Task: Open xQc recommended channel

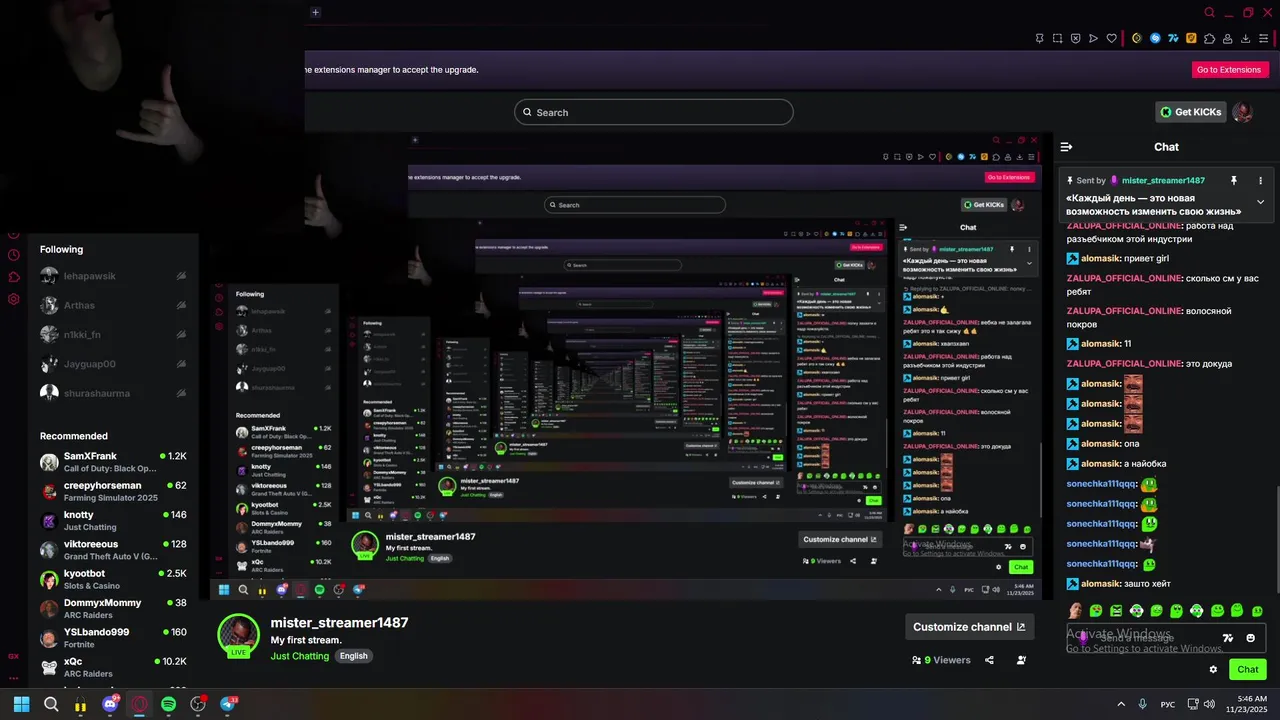Action: pyautogui.click(x=113, y=667)
